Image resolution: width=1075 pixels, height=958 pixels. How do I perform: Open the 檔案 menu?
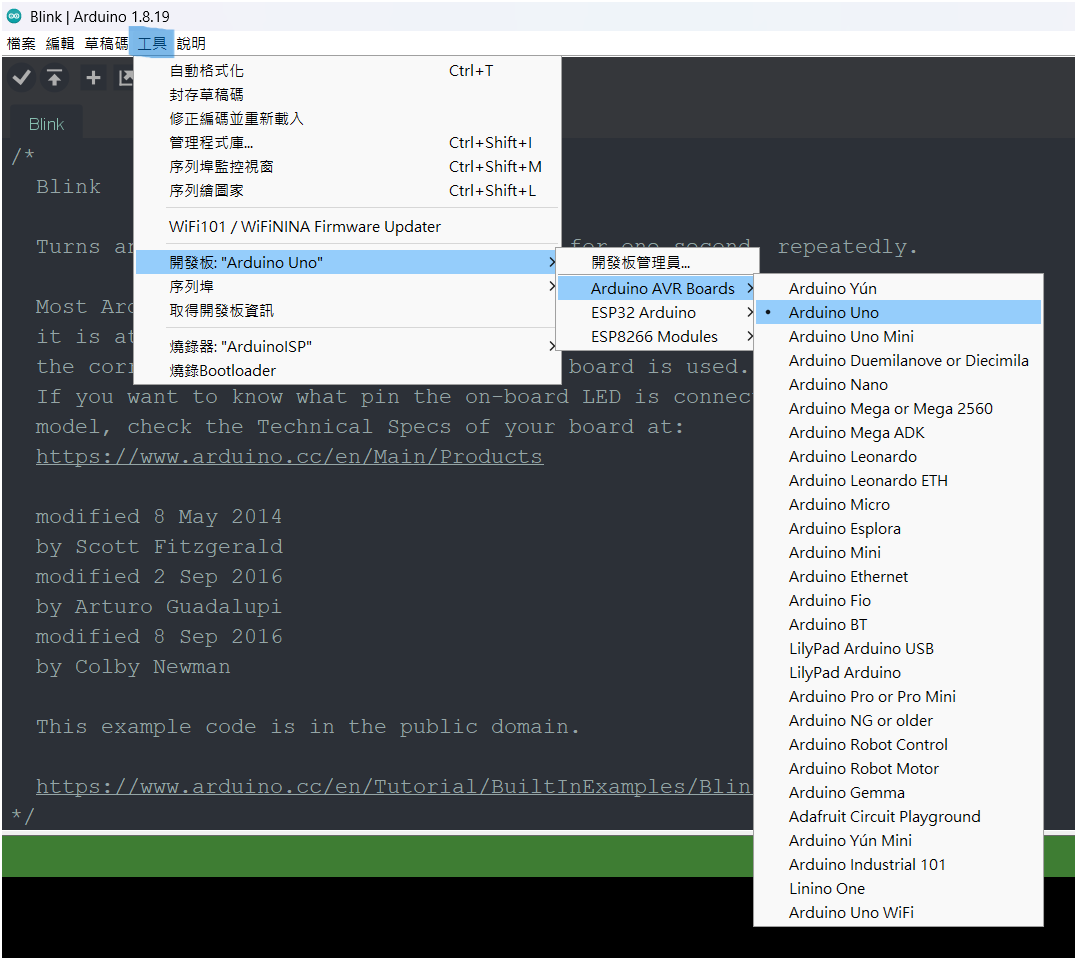point(21,44)
